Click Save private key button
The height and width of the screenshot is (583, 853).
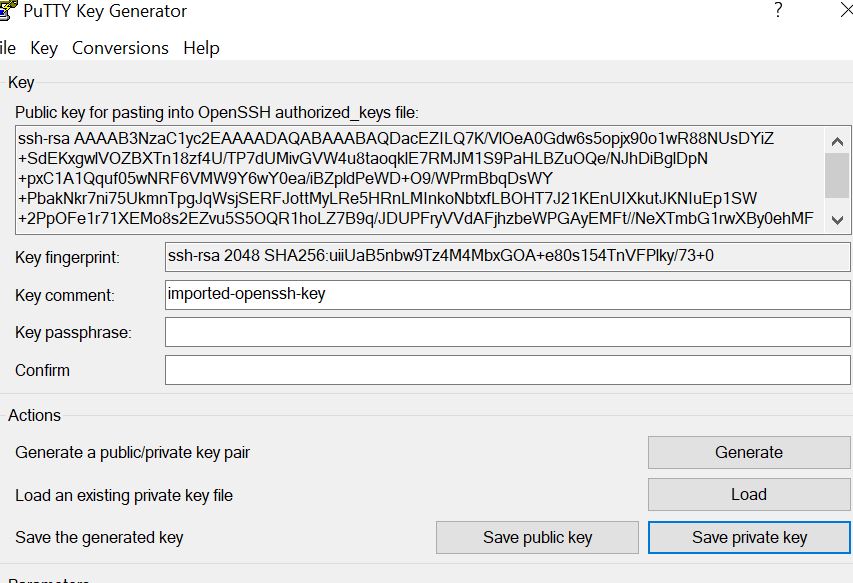click(749, 537)
